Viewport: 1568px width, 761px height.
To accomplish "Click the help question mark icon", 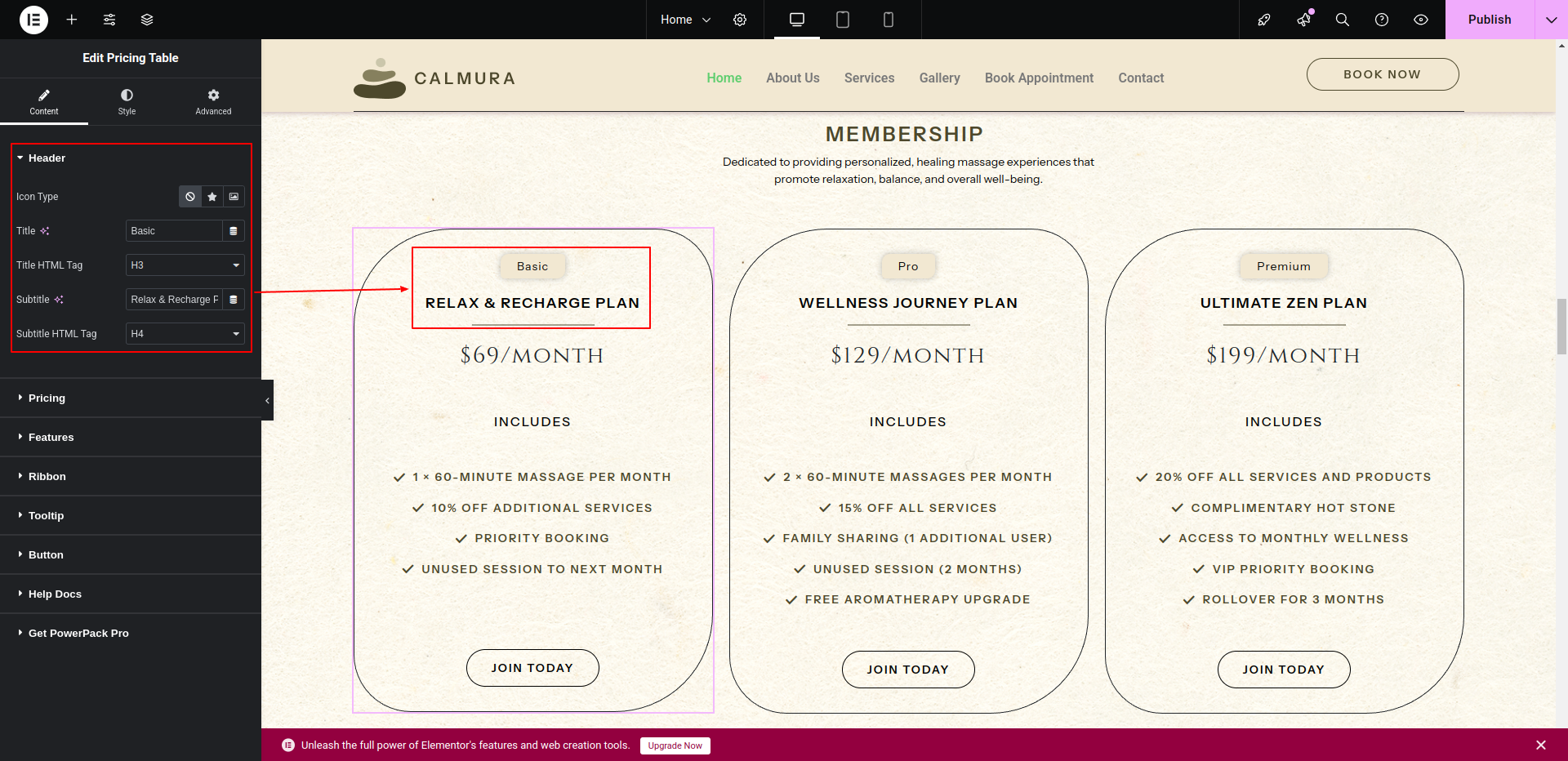I will (1382, 20).
